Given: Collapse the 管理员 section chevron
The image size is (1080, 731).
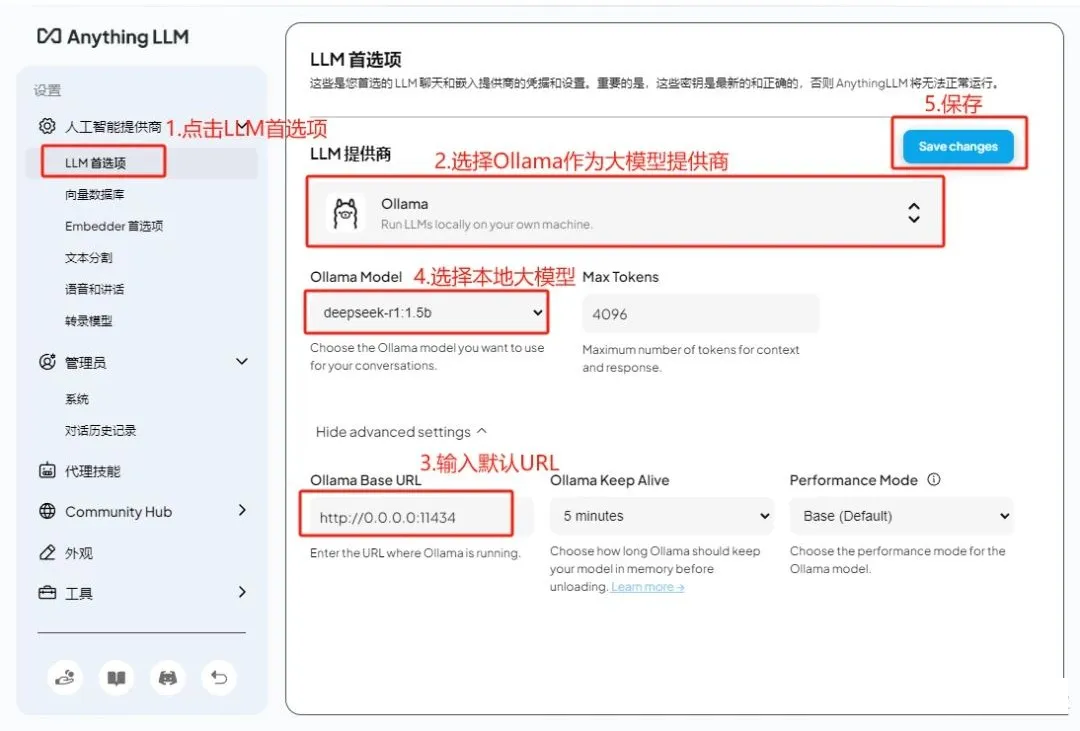Looking at the screenshot, I should (242, 361).
